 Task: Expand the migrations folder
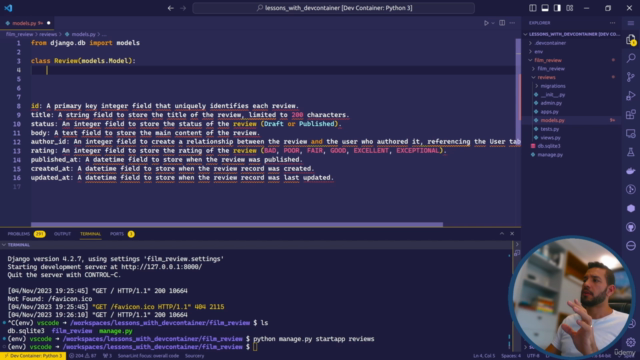(x=553, y=86)
